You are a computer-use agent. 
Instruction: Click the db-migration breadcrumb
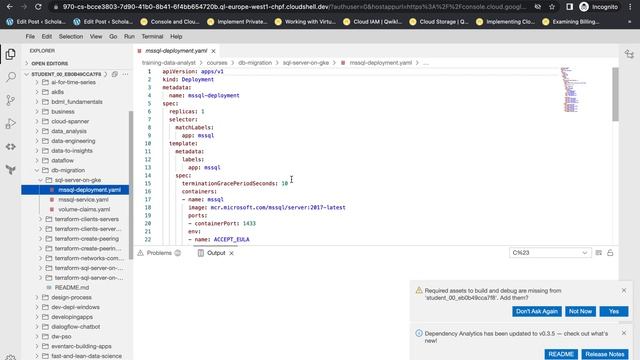(255, 63)
